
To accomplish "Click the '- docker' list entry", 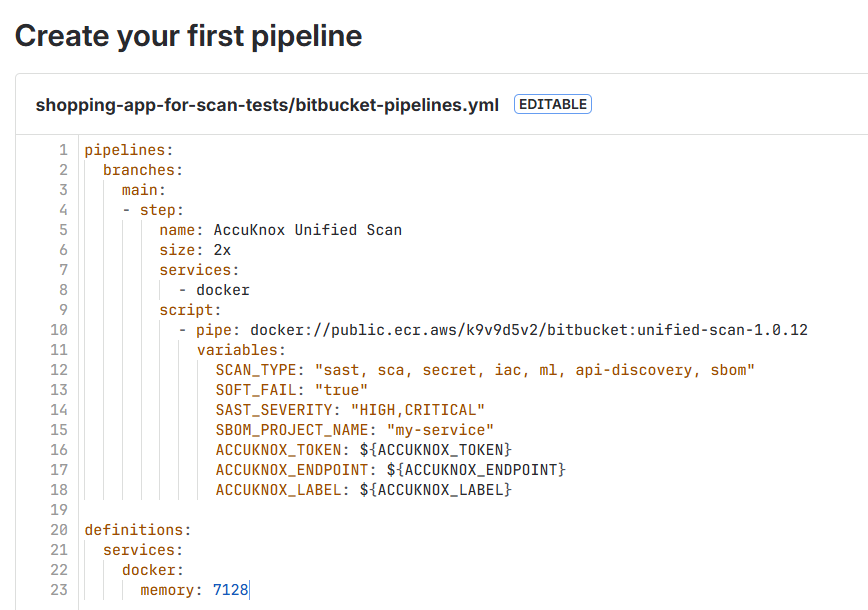I will tap(214, 290).
